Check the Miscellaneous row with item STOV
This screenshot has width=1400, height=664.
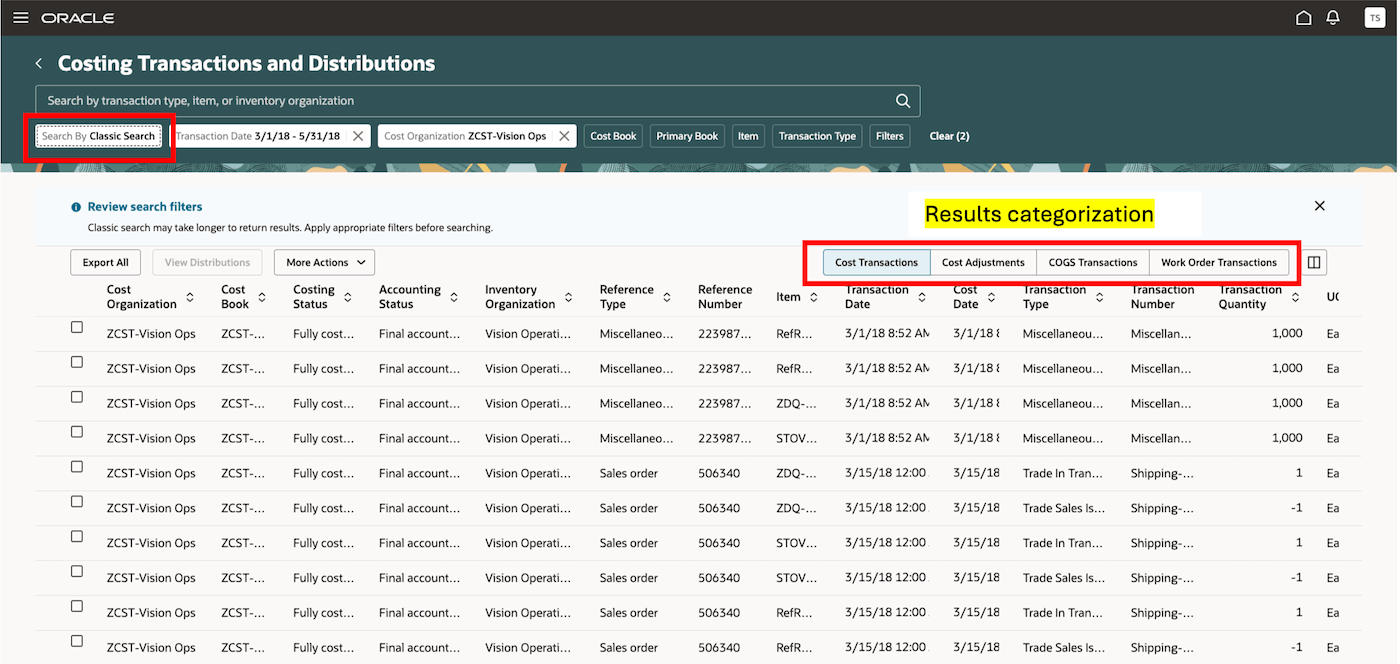click(x=77, y=432)
